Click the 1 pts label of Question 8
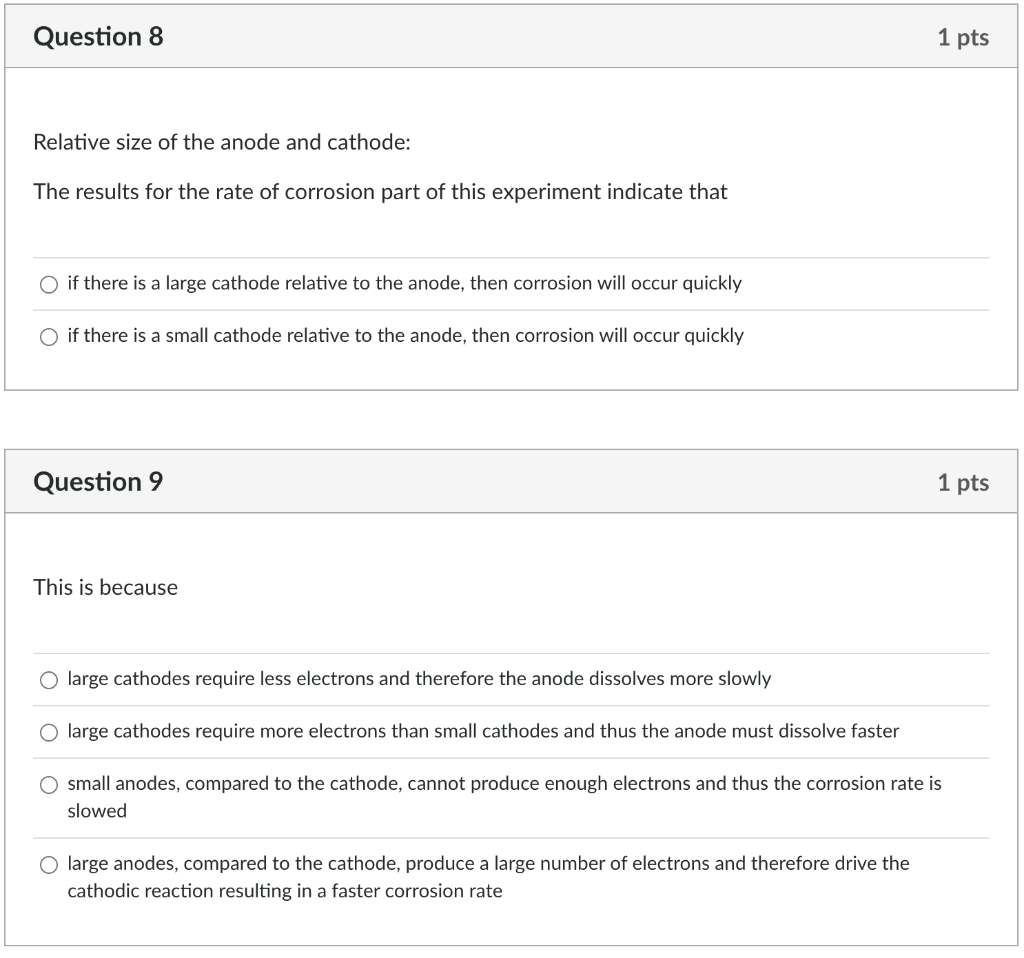The height and width of the screenshot is (958, 1024). 962,38
